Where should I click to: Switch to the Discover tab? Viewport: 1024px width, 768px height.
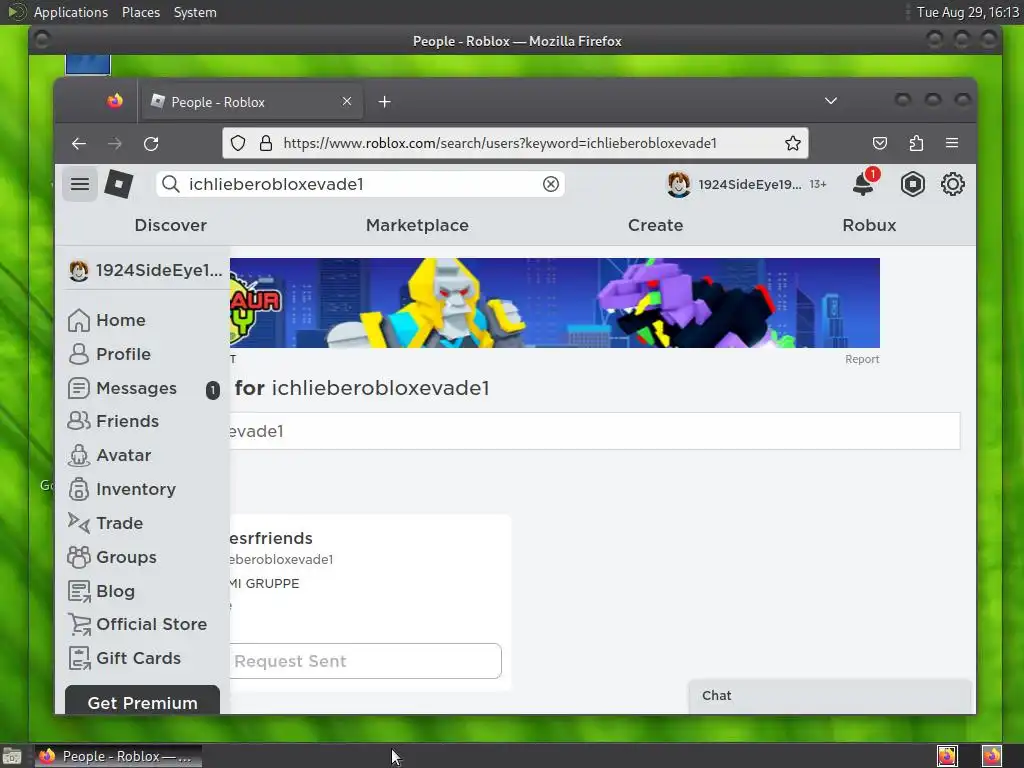click(x=170, y=225)
